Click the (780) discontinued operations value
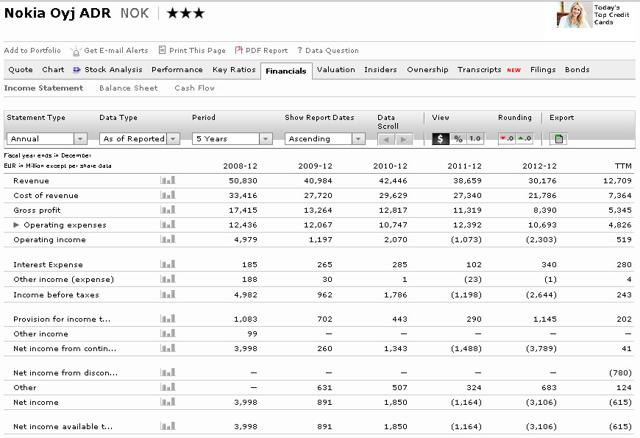The image size is (640, 438). (620, 373)
